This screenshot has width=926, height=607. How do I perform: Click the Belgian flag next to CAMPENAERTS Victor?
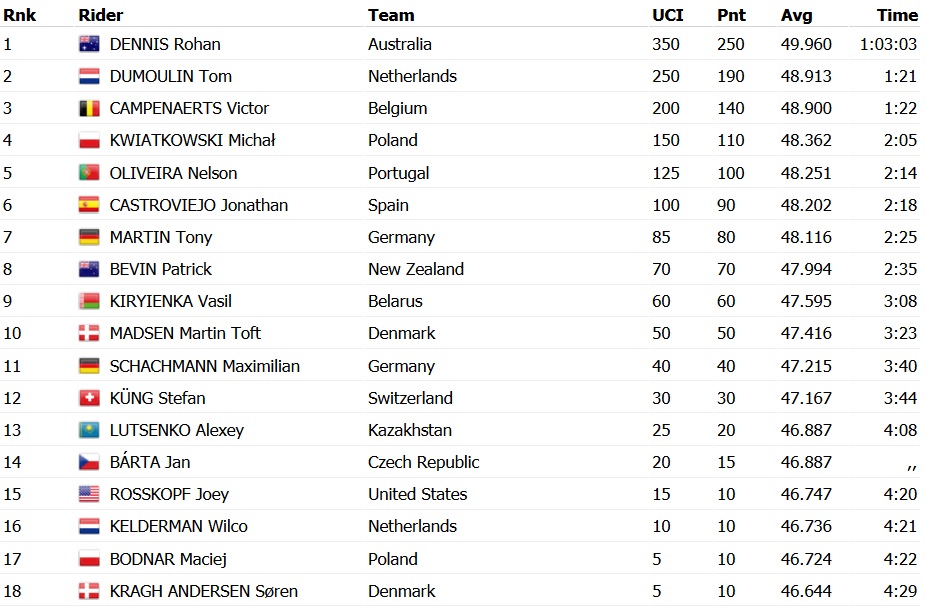pos(89,108)
